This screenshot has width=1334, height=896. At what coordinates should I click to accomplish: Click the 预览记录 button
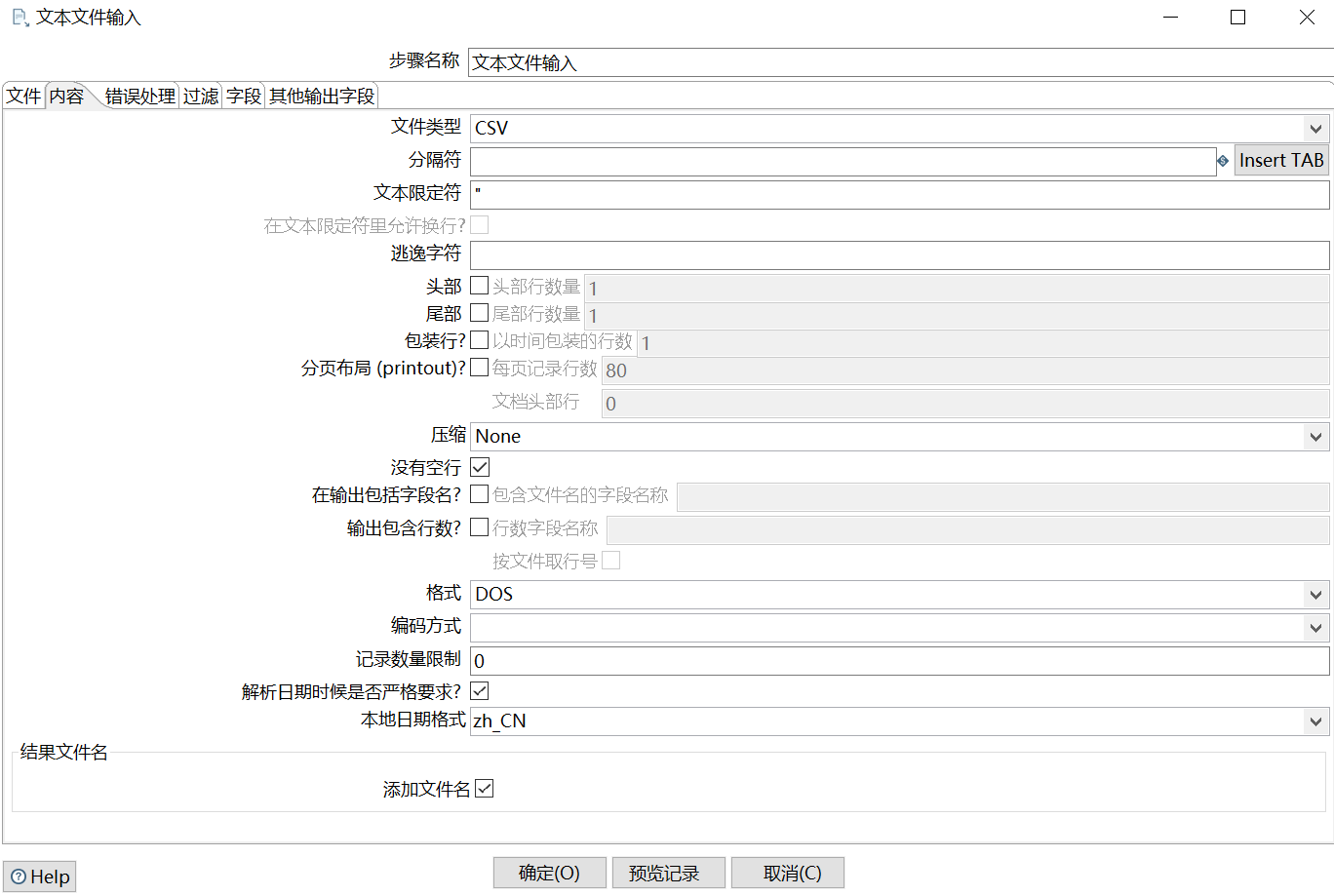point(669,874)
